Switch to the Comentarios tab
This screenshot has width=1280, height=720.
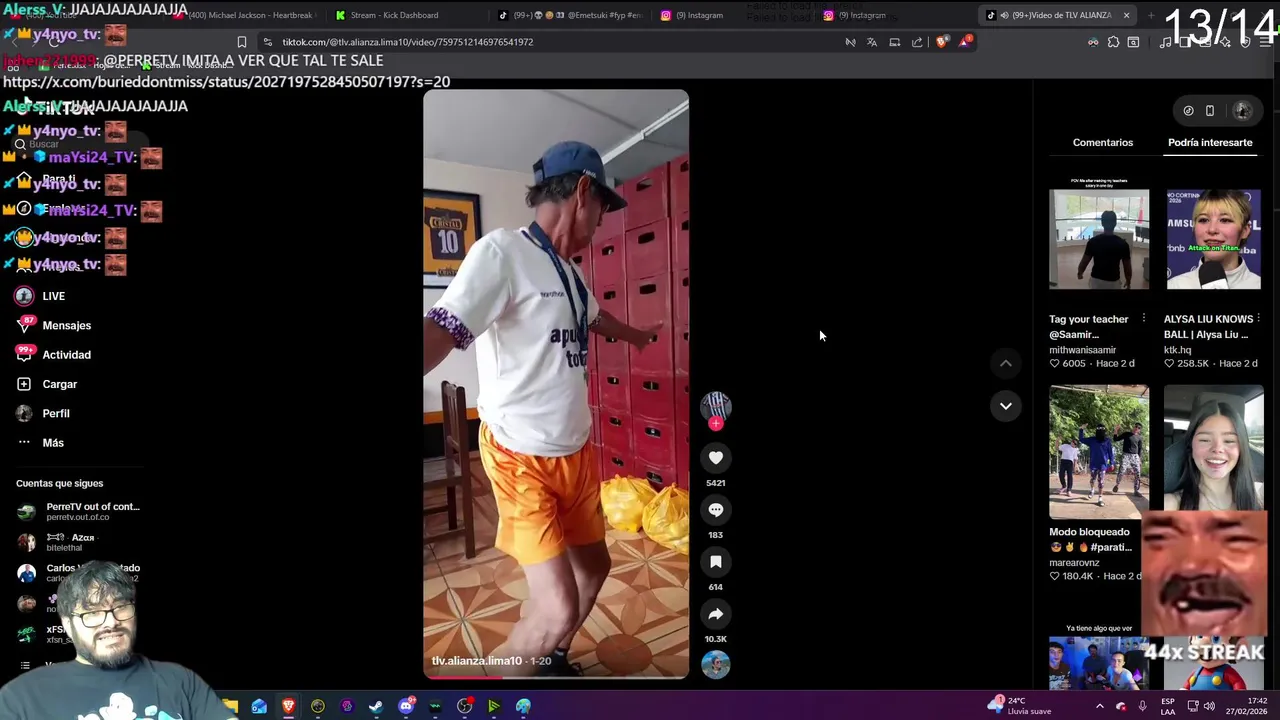point(1103,142)
